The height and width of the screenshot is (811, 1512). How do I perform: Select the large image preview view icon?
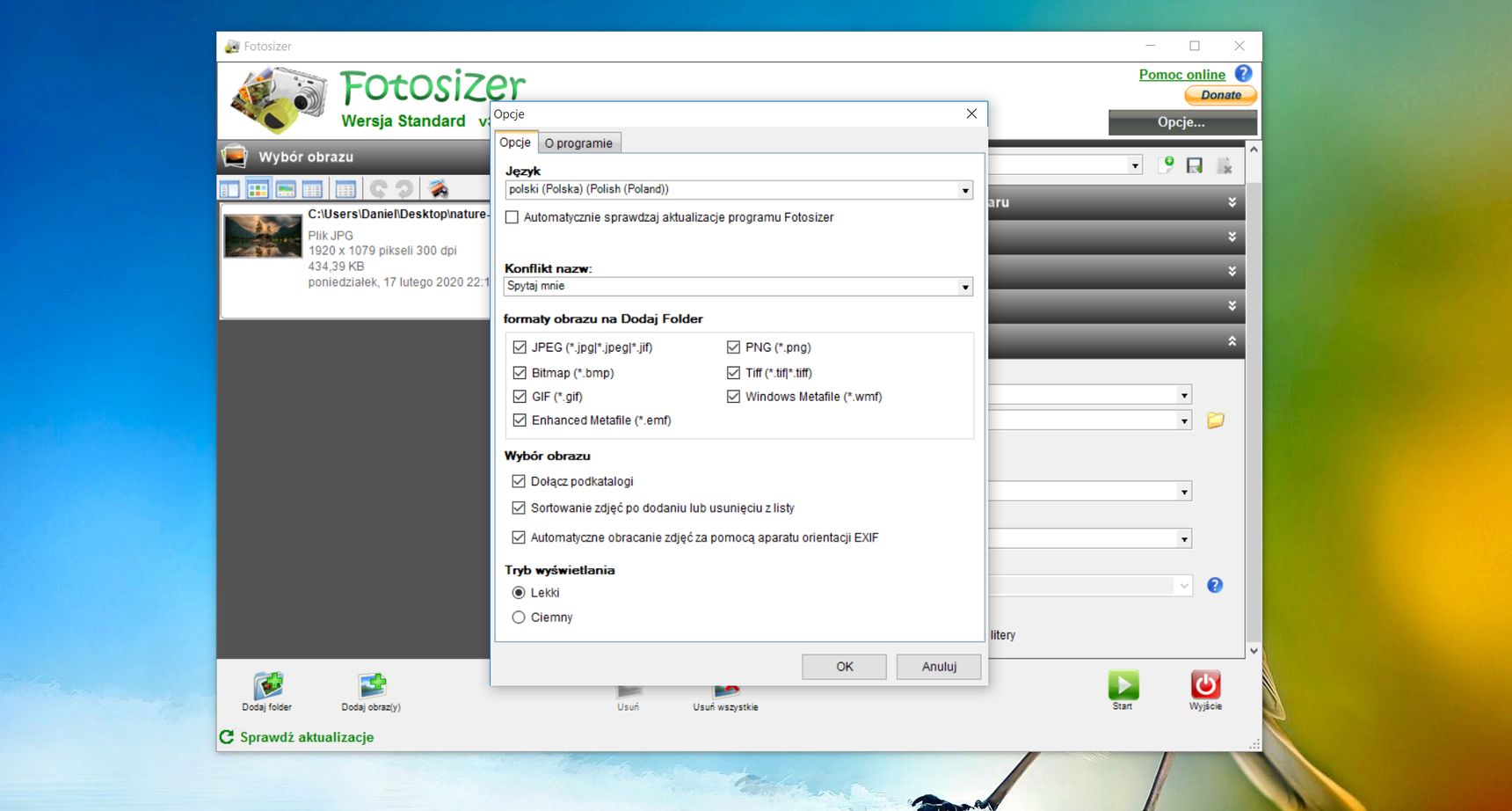click(286, 189)
